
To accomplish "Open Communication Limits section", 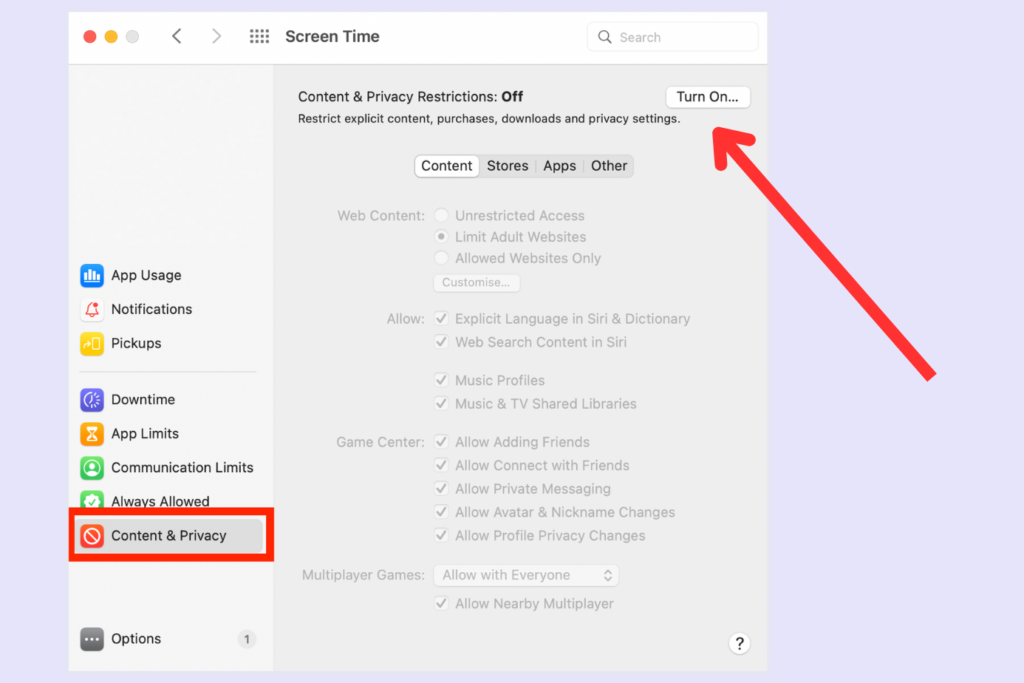I will click(182, 467).
